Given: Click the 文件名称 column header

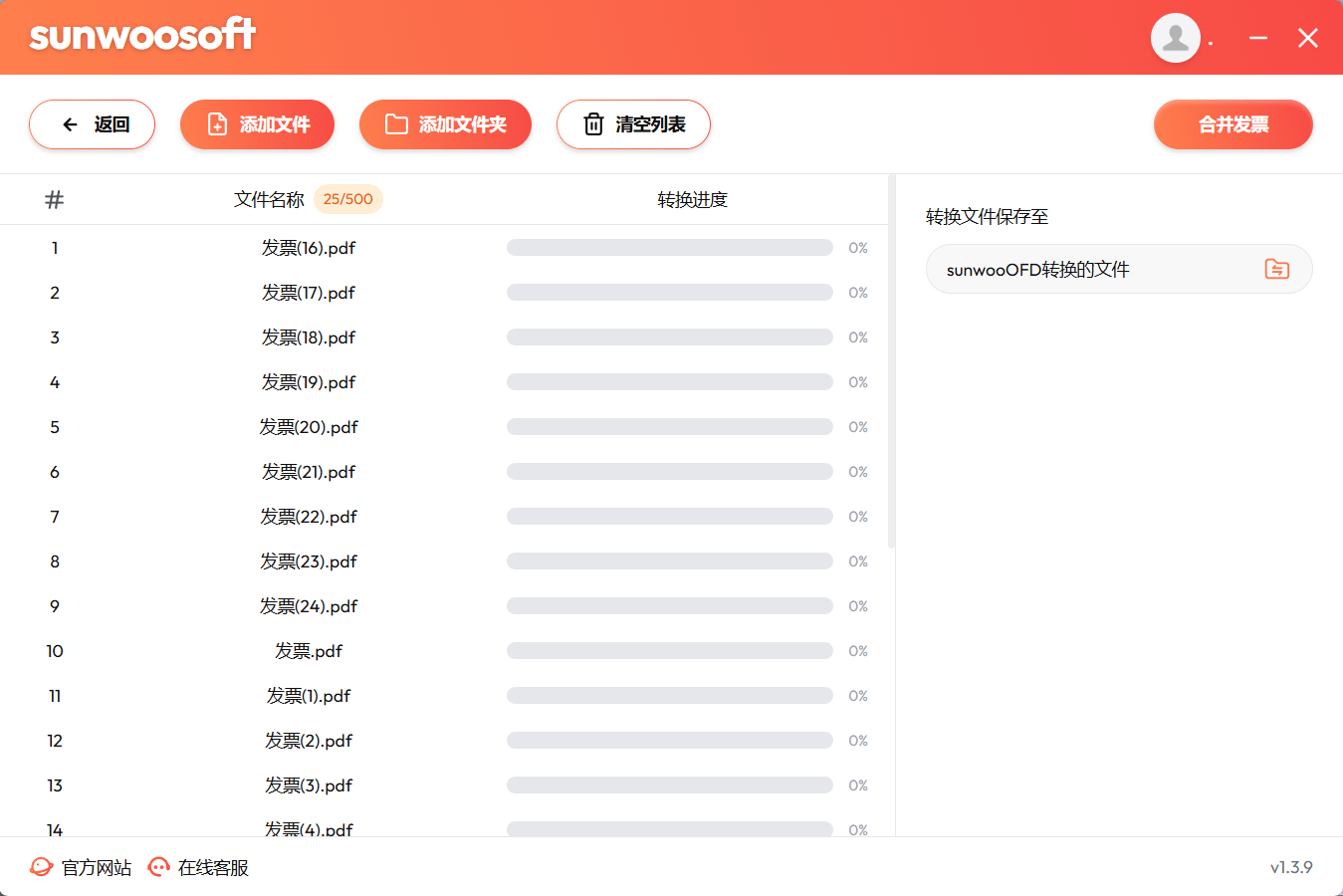Looking at the screenshot, I should (x=269, y=199).
